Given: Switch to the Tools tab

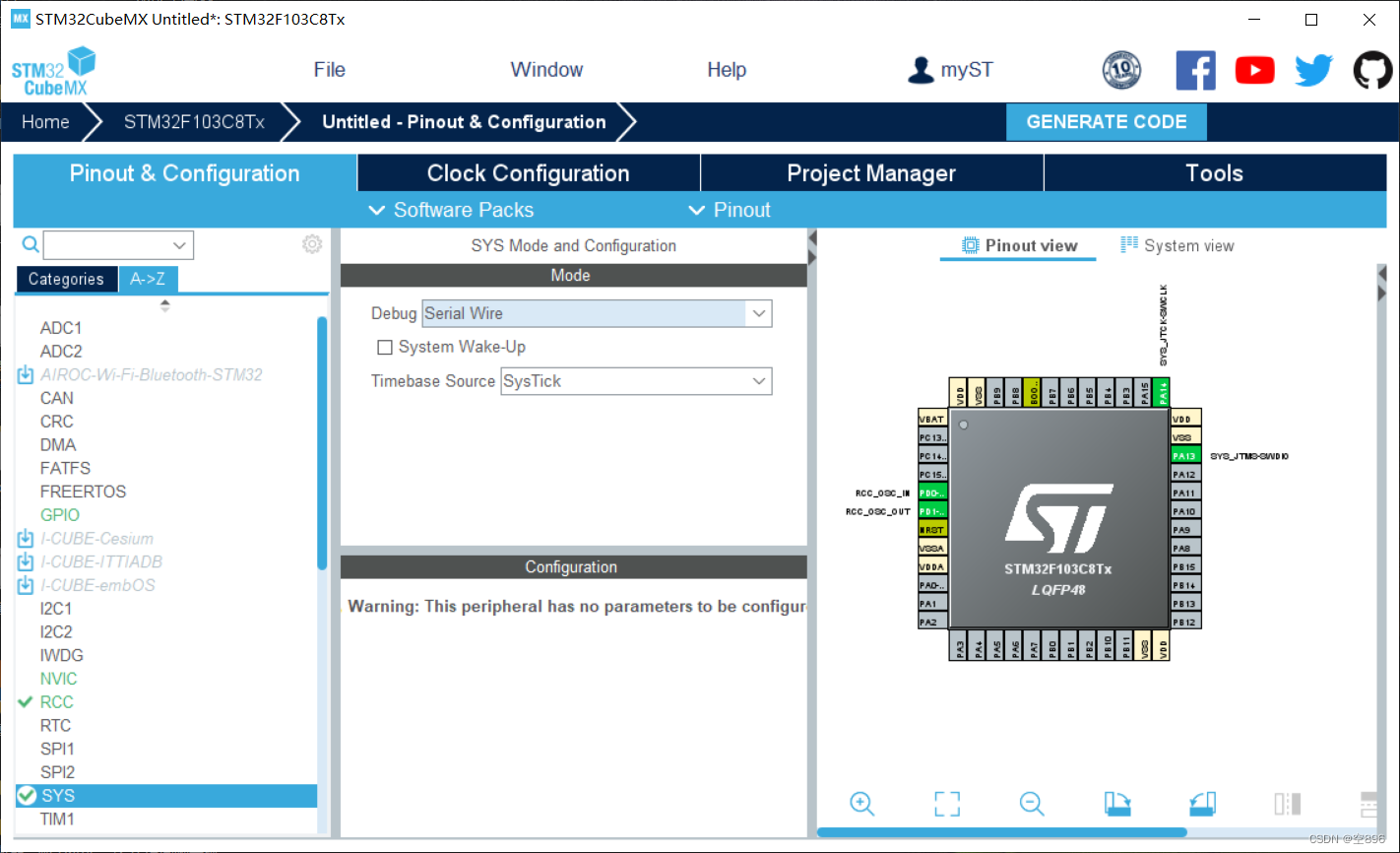Looking at the screenshot, I should point(1215,173).
